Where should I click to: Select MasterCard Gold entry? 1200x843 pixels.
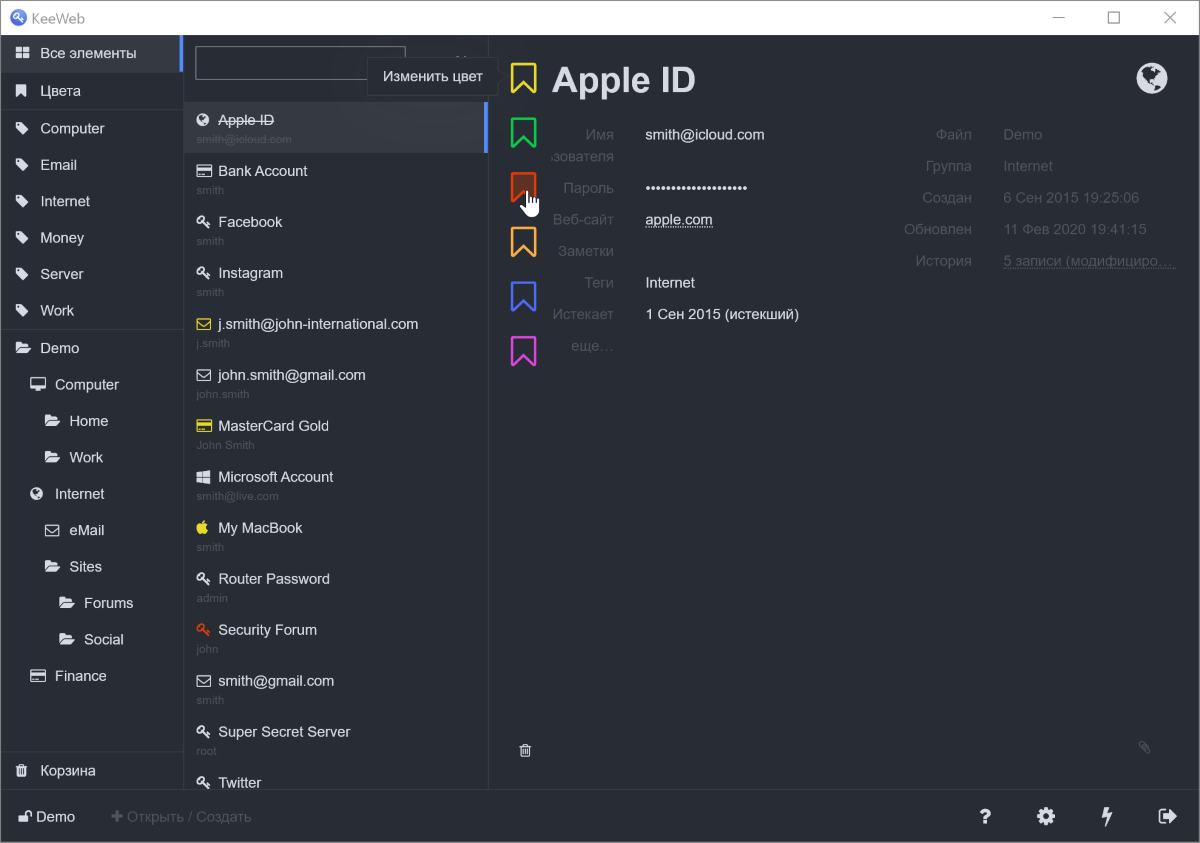click(335, 433)
